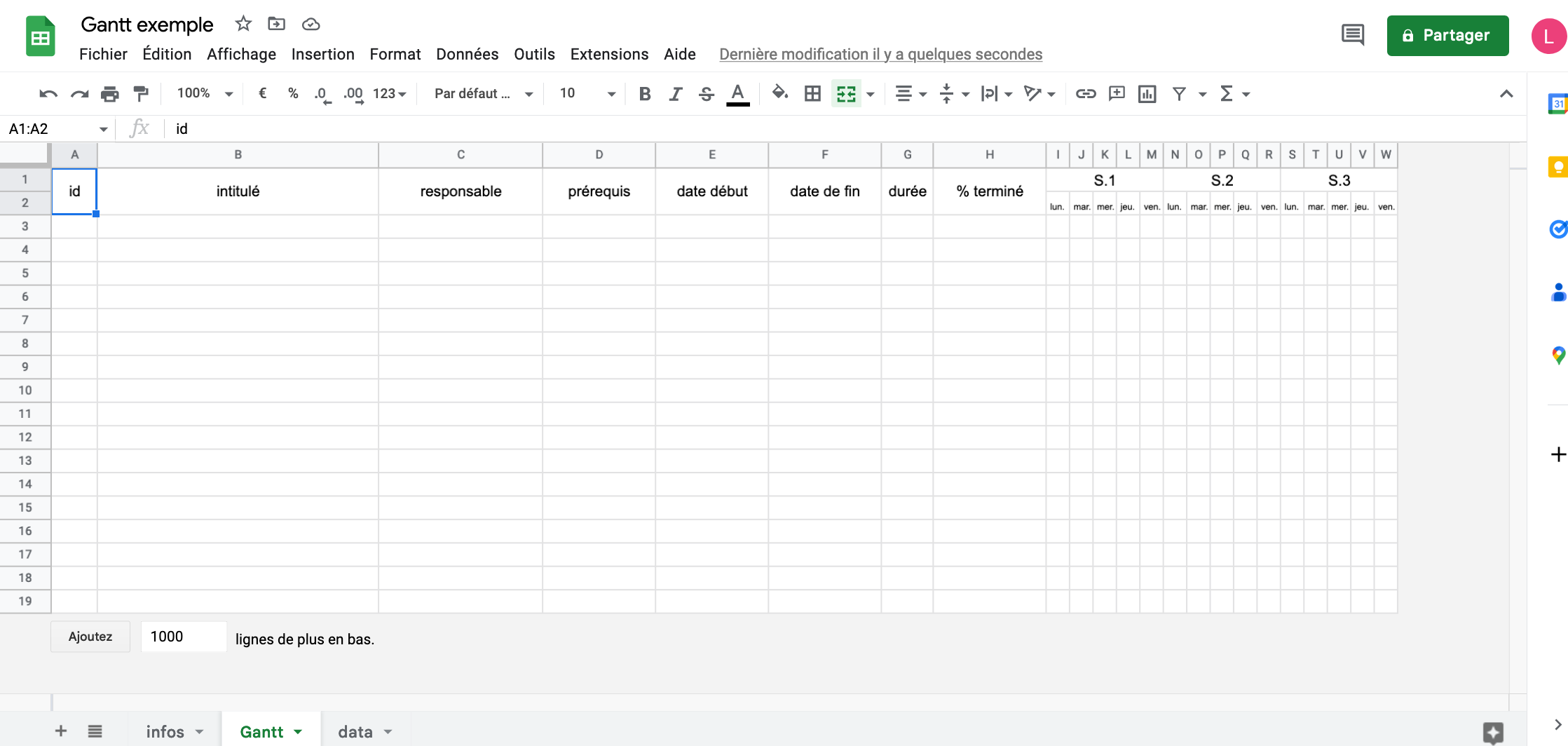
Task: Open the account avatar L
Action: [1548, 36]
